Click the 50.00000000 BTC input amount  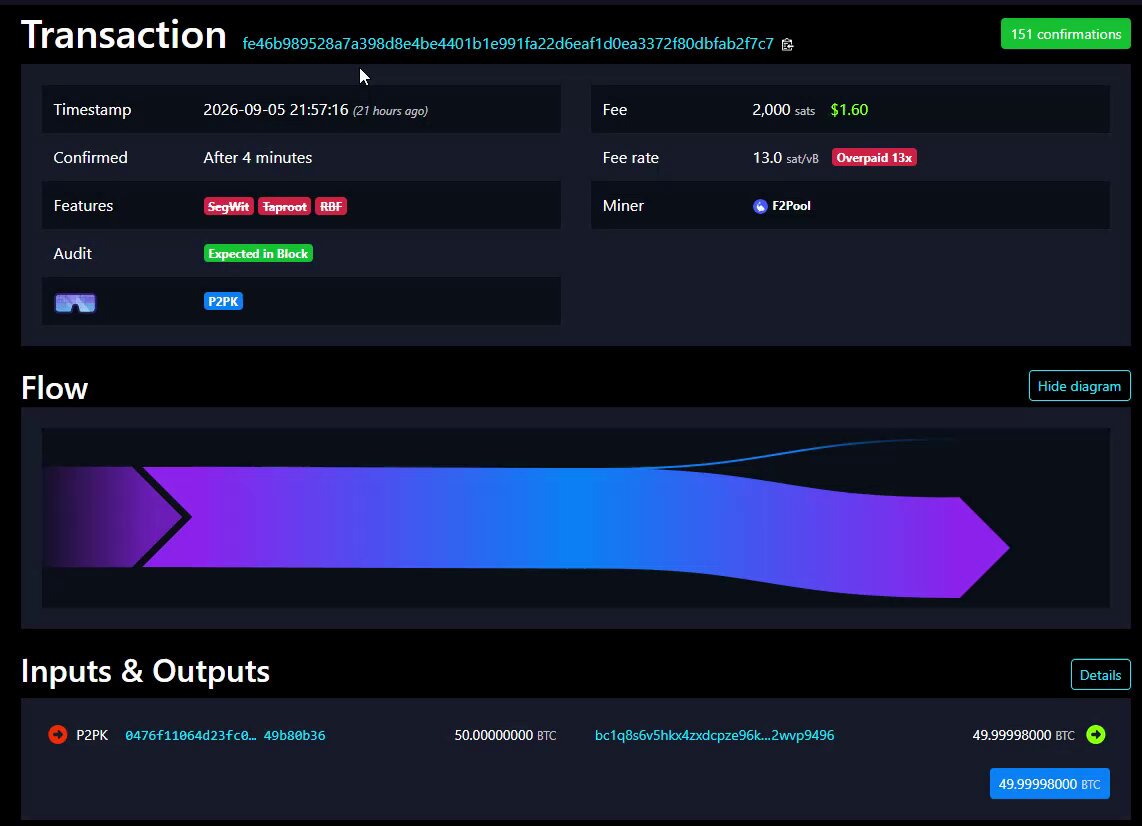(x=505, y=736)
